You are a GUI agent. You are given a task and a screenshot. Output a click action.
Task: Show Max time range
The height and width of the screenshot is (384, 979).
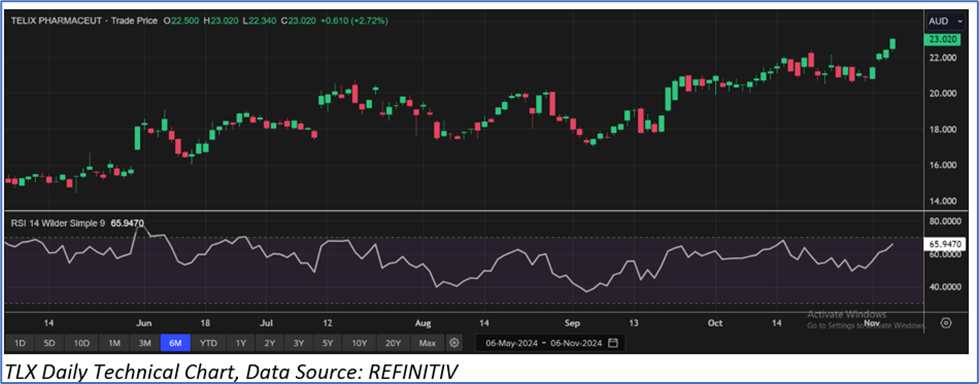tap(428, 343)
